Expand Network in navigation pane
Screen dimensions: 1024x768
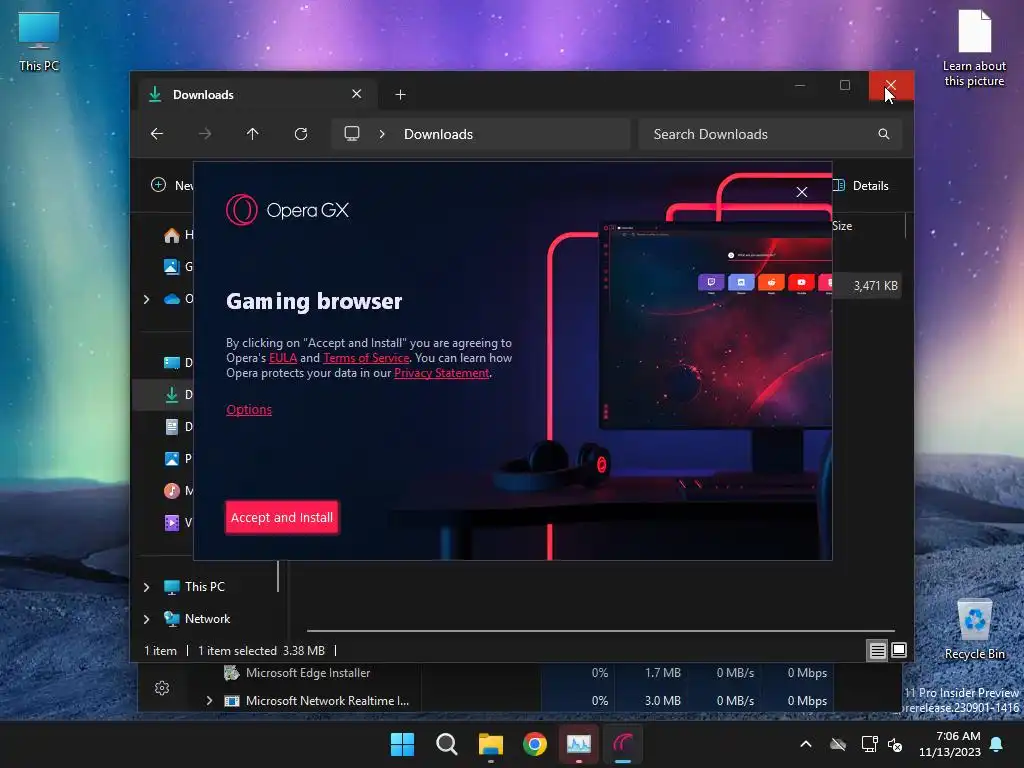tap(146, 619)
